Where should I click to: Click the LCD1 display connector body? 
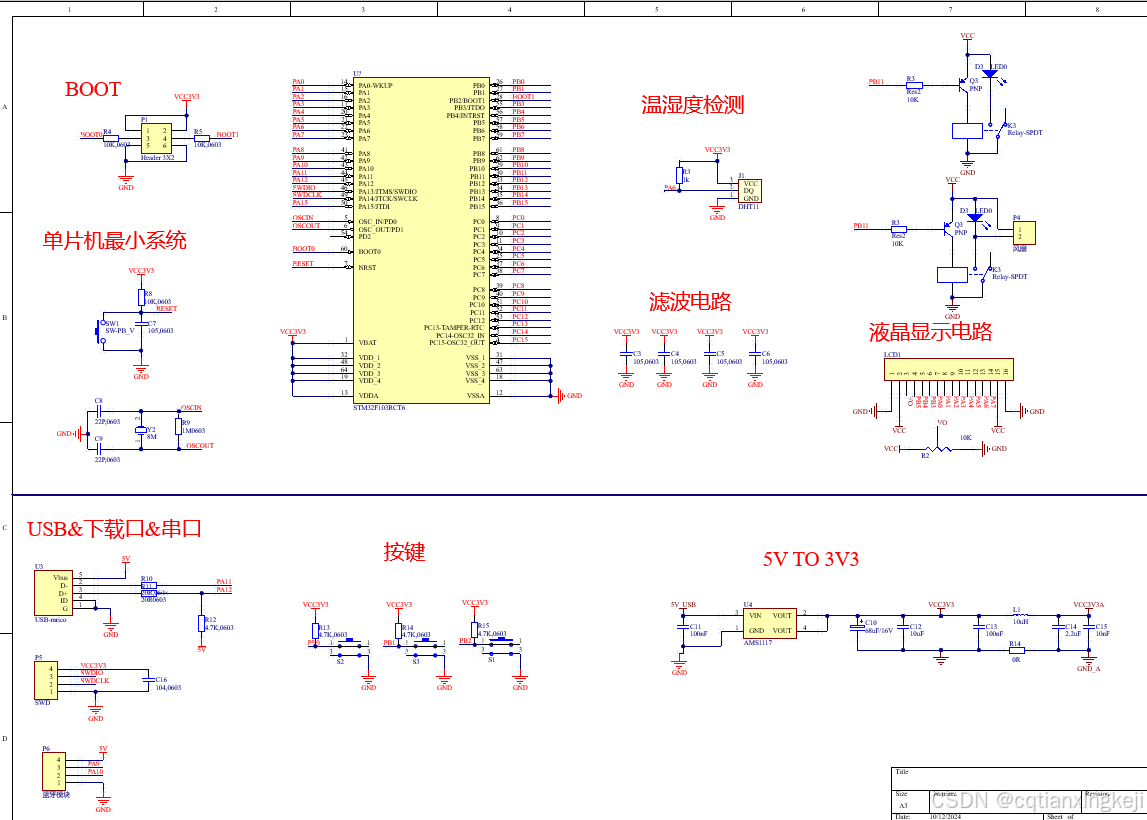(949, 369)
